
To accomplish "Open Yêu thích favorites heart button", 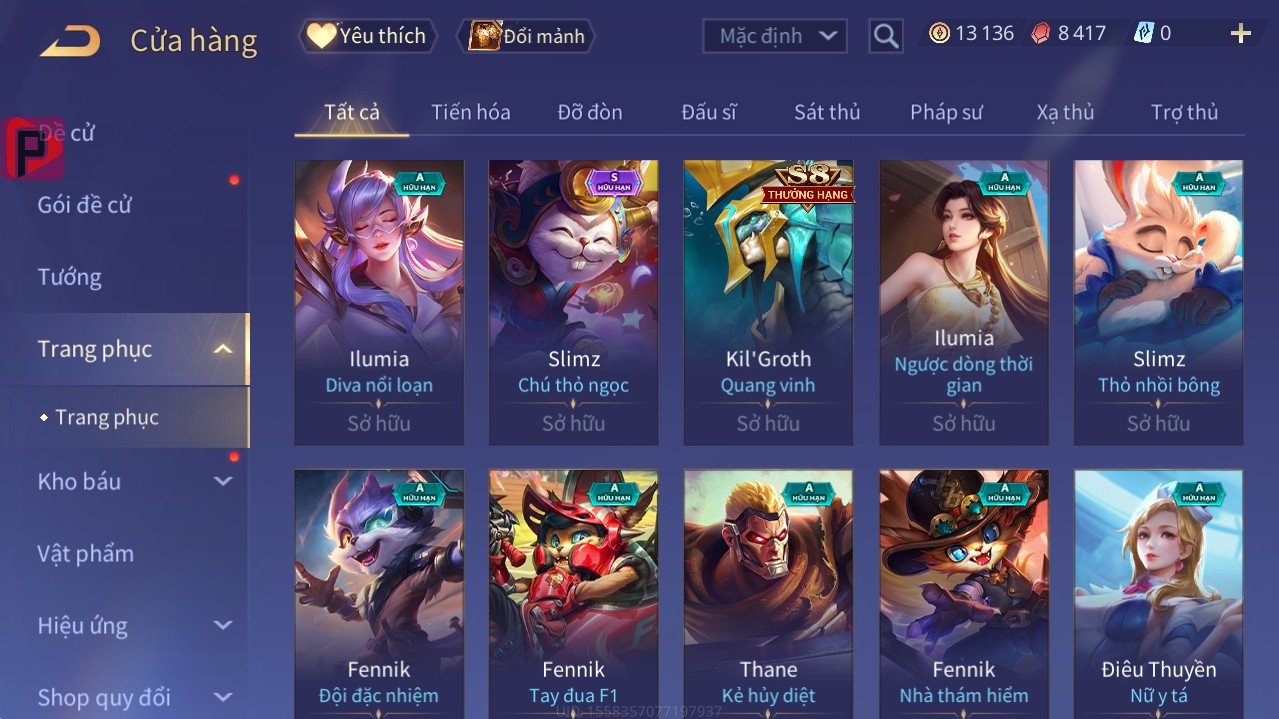I will (x=368, y=36).
